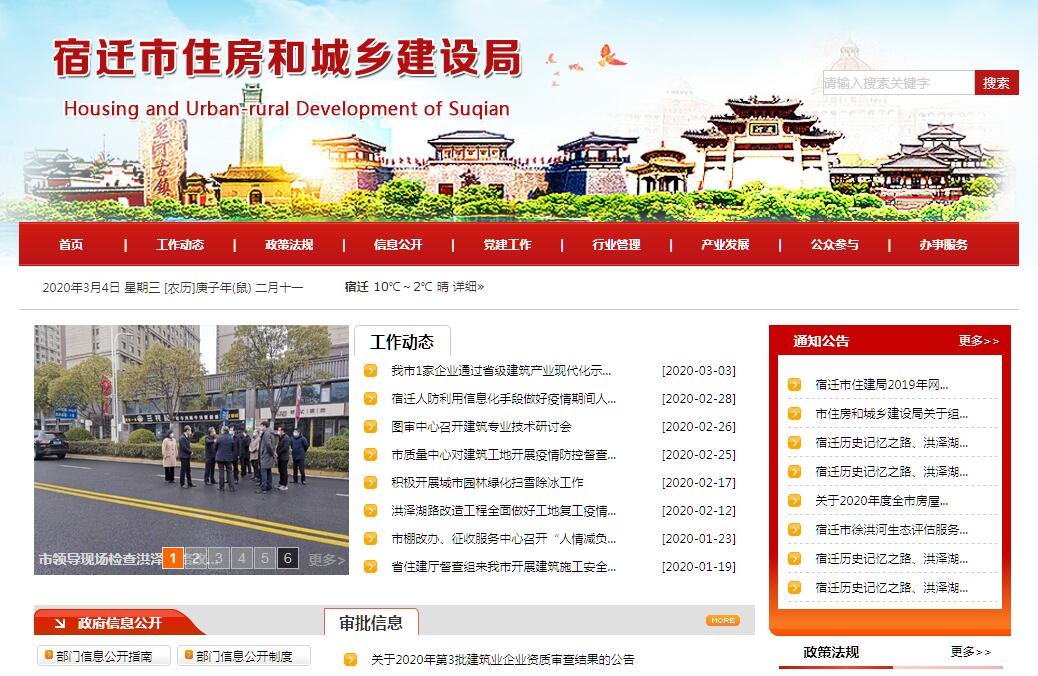Jump to slide 6 in the carousel
1038x676 pixels.
pos(287,558)
